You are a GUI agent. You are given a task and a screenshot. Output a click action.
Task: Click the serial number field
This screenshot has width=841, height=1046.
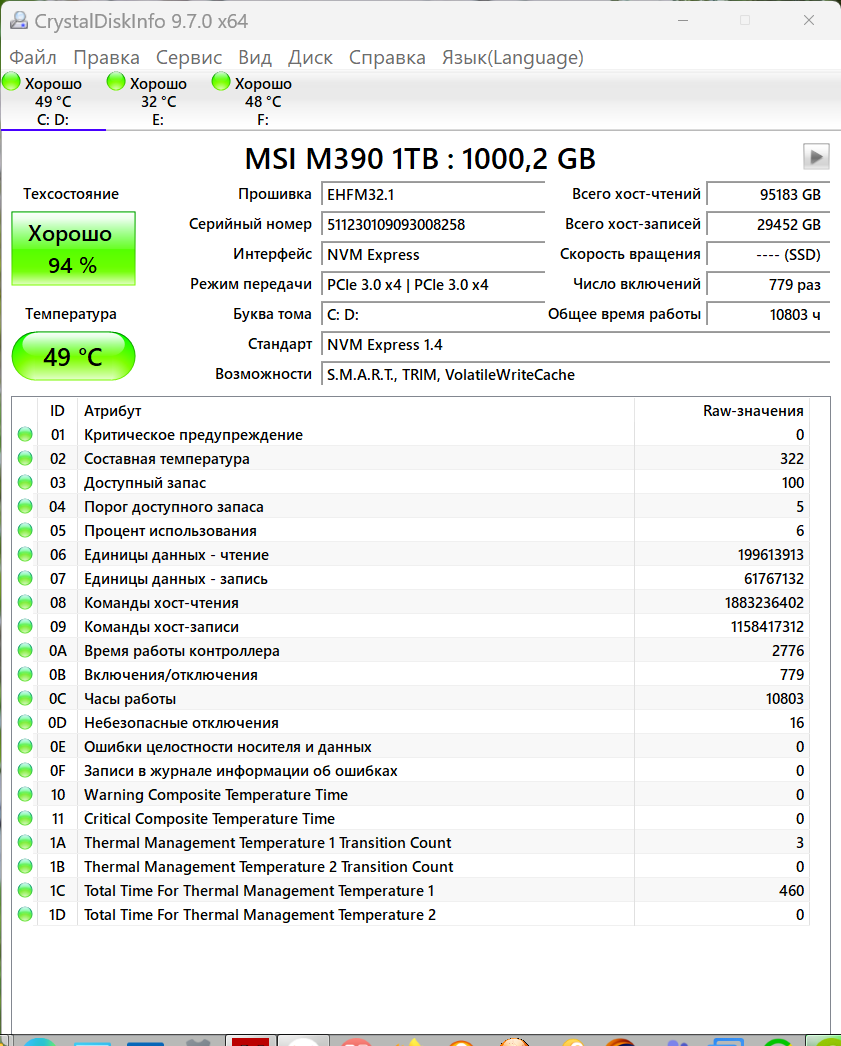431,225
